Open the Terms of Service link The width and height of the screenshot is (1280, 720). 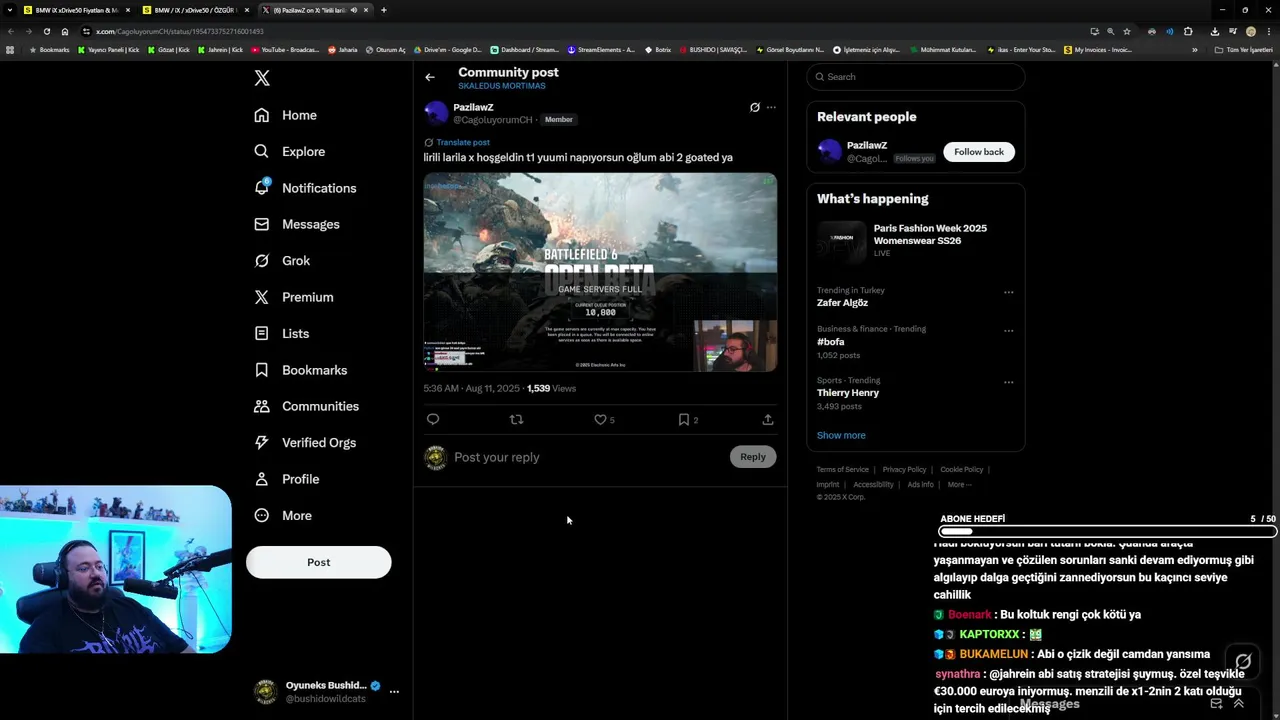(x=842, y=470)
